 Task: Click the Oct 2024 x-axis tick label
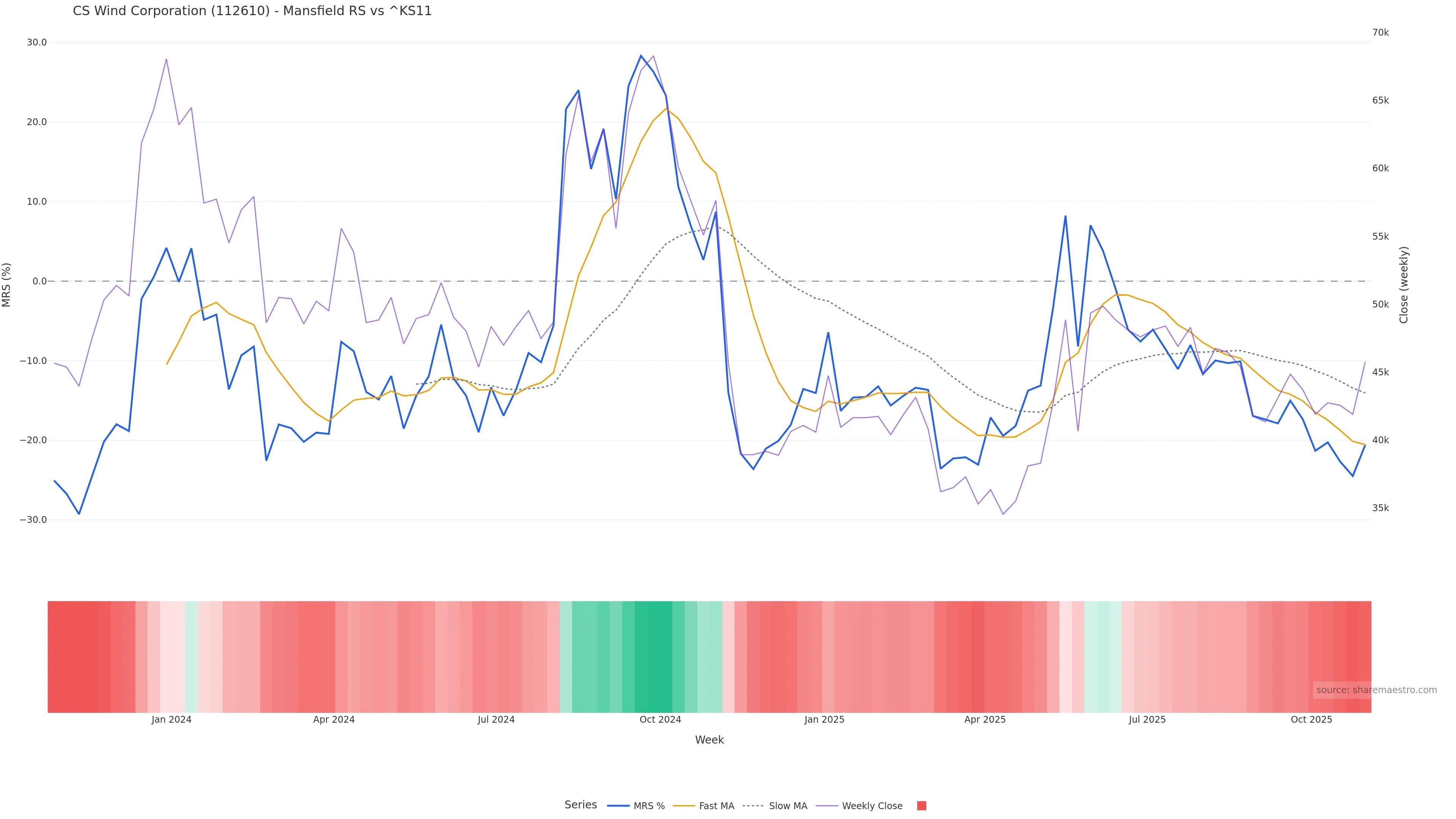pyautogui.click(x=660, y=720)
